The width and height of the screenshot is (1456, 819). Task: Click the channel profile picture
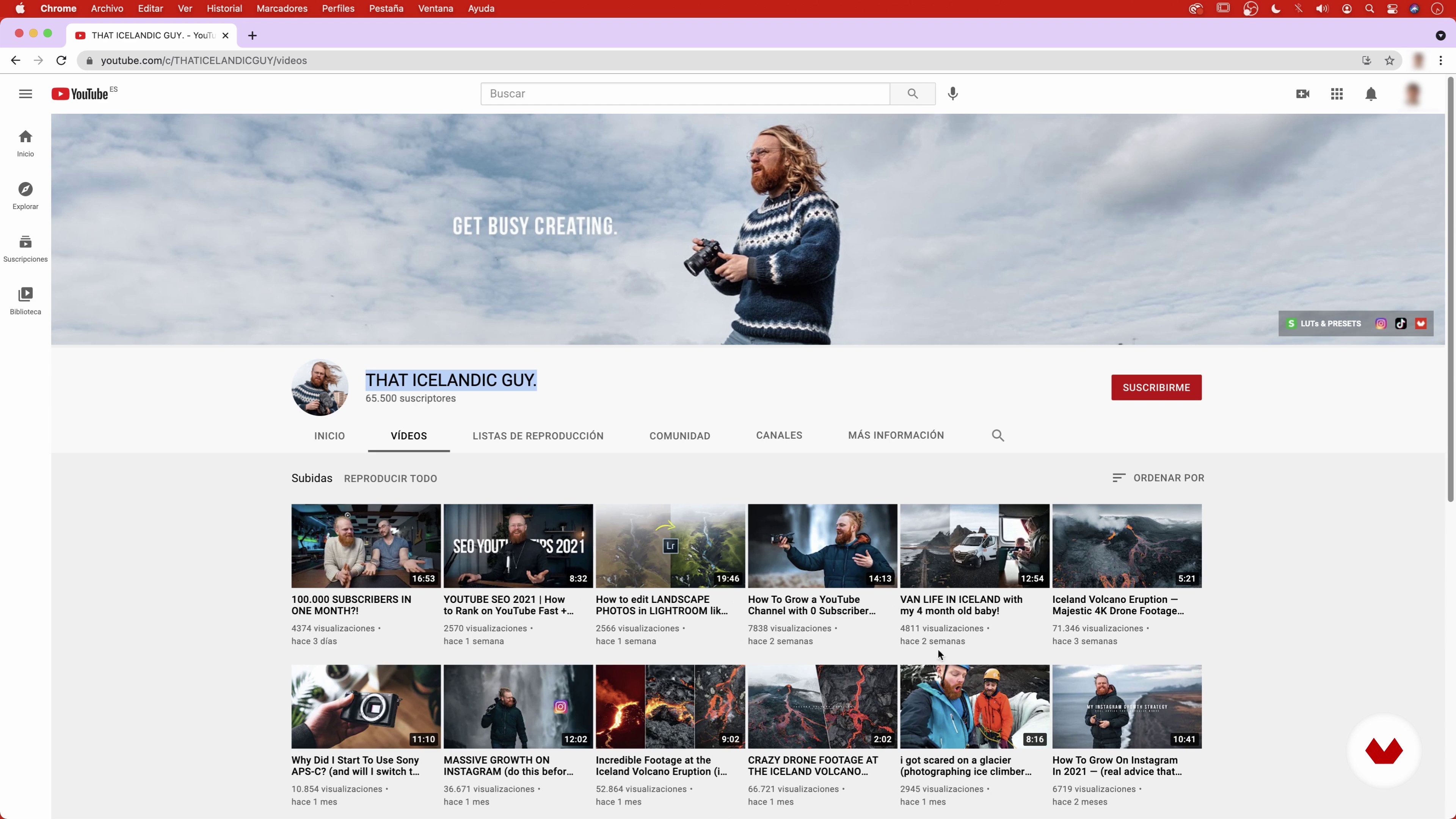pos(320,387)
